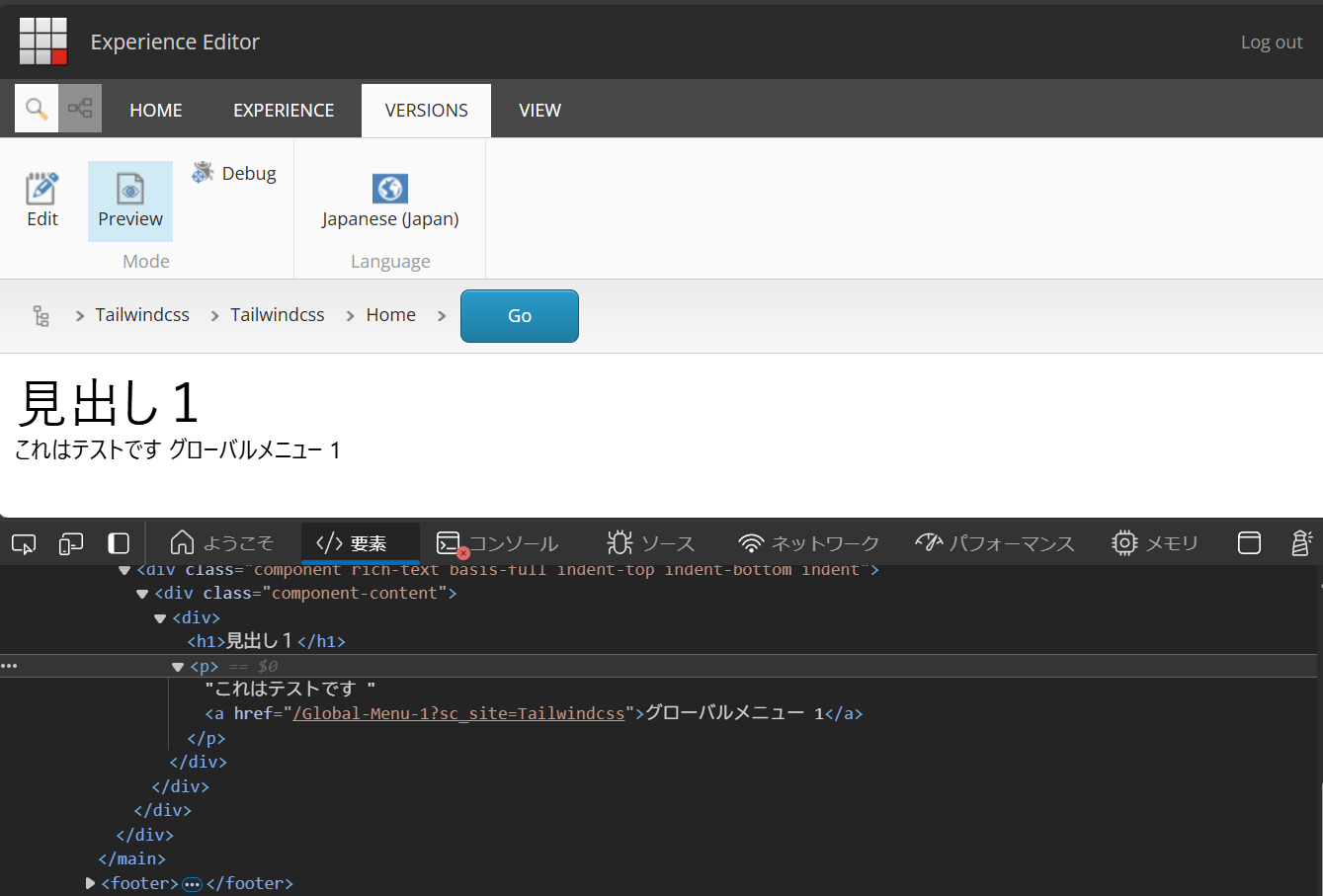
Task: Open the HOME ribbon tab
Action: 156,110
